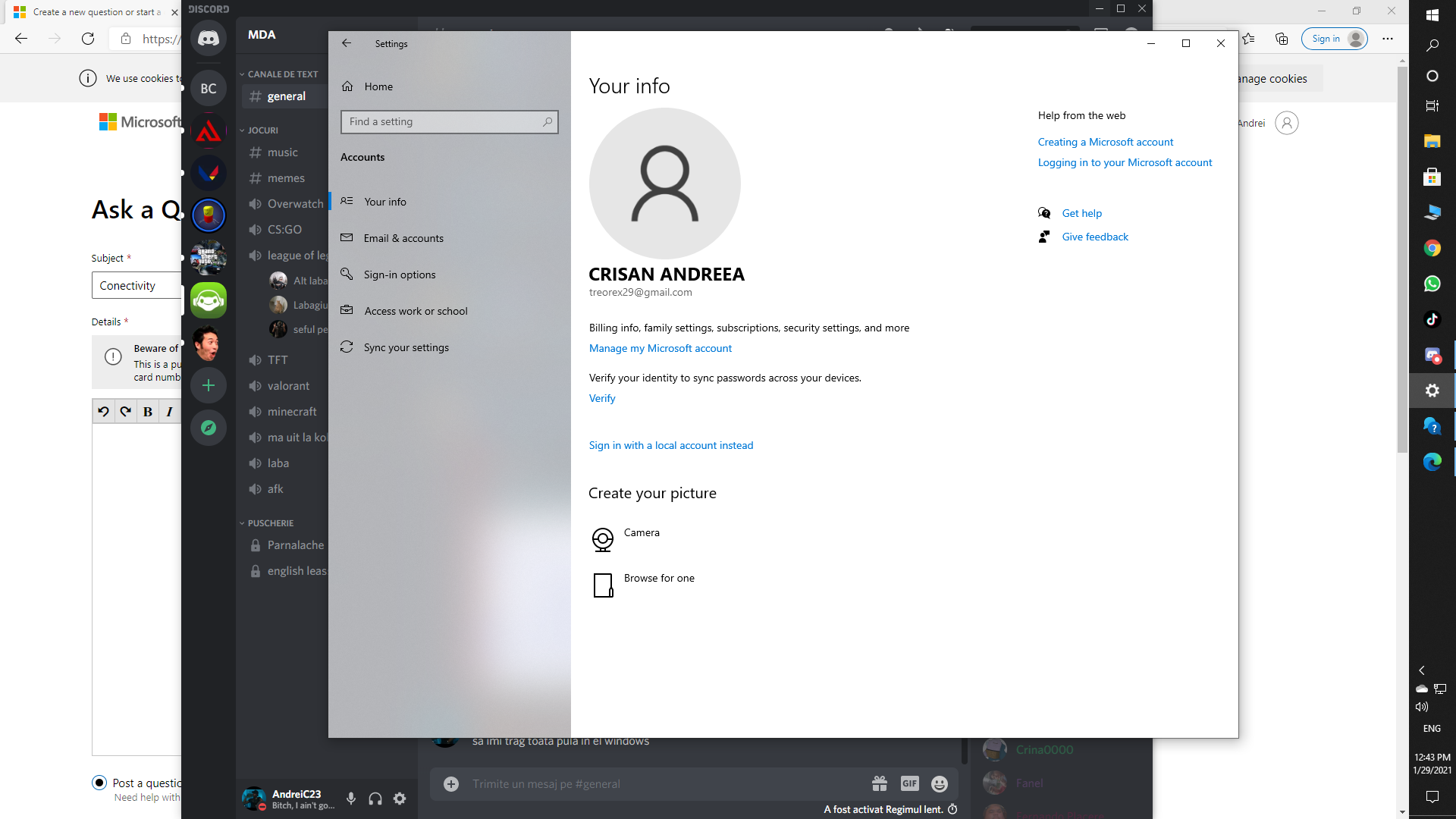Click the Verify link
This screenshot has width=1456, height=819.
tap(602, 398)
